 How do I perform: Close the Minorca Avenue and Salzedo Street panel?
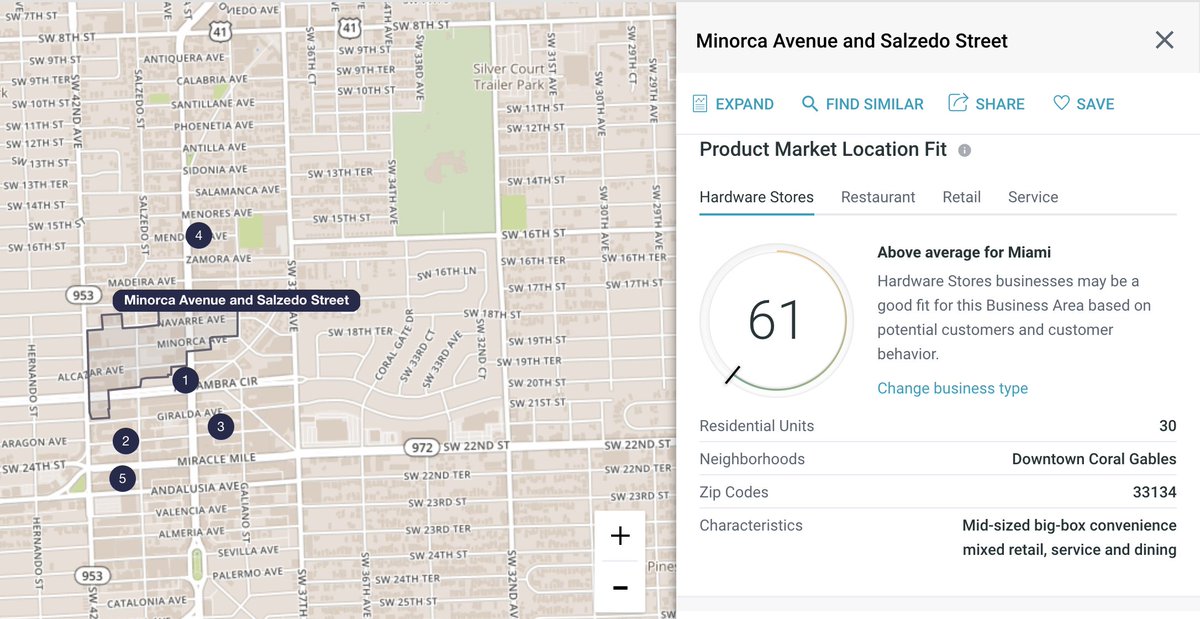(1164, 40)
